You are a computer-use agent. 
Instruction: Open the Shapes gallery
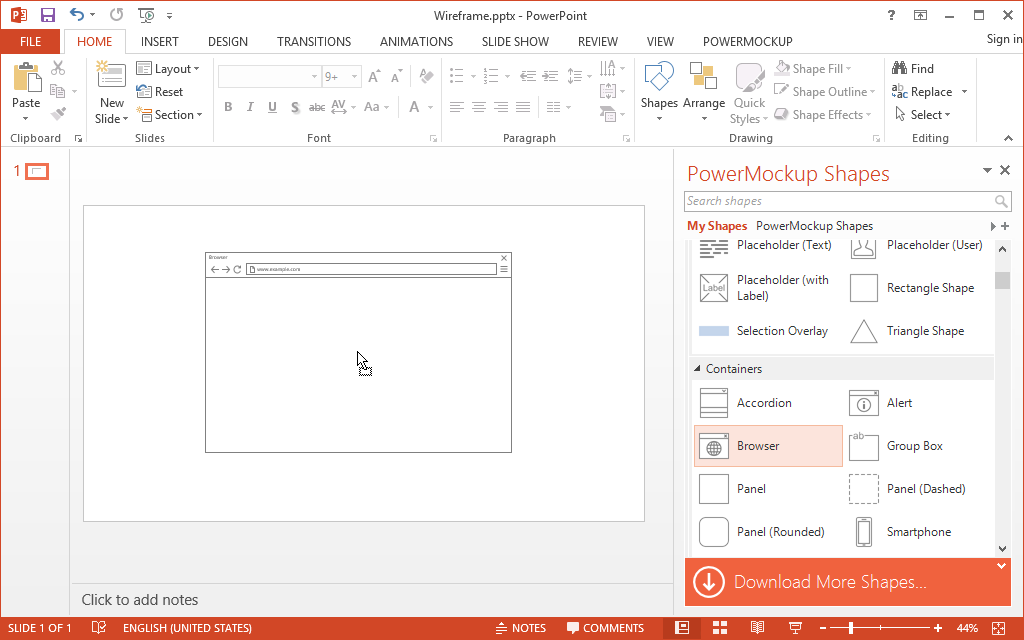[659, 91]
